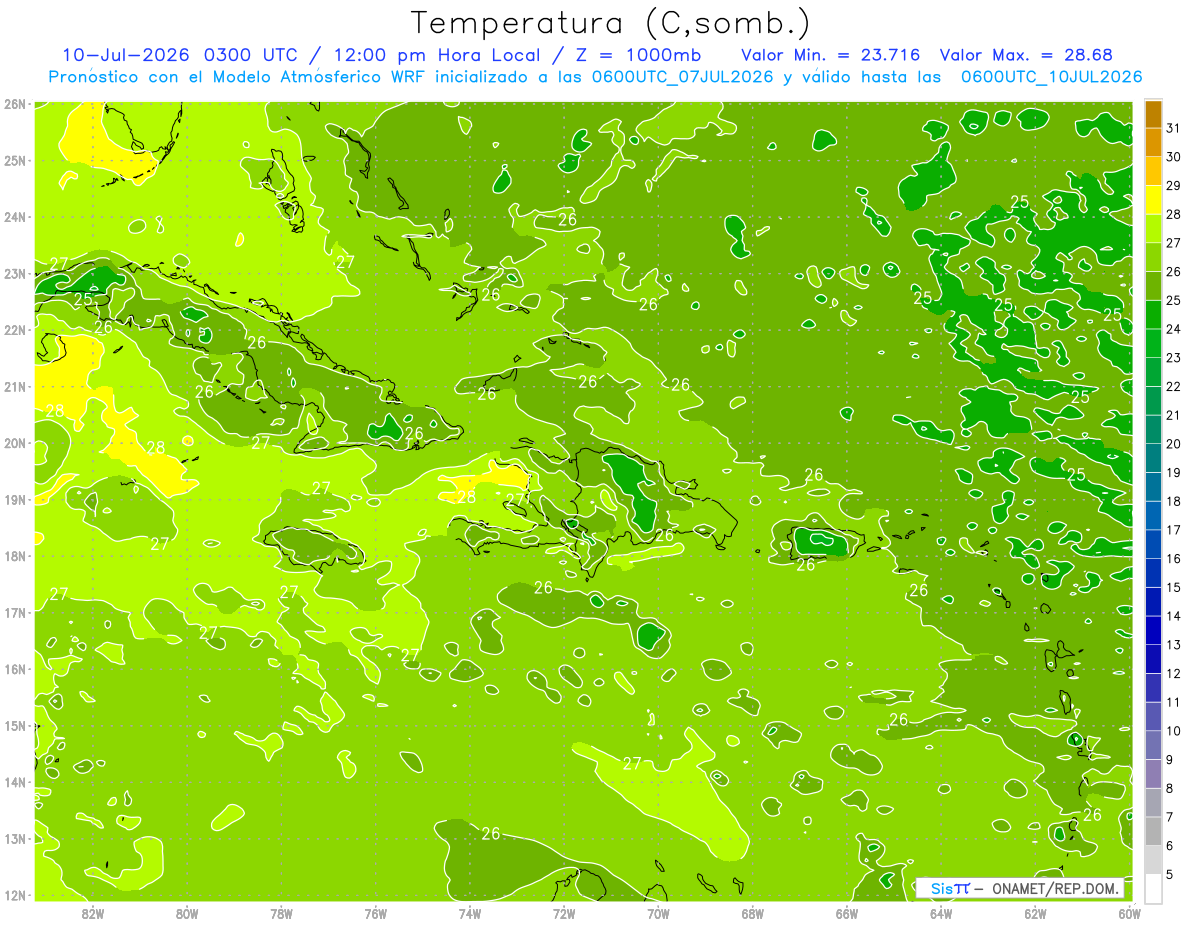Click the purple swatch between 9 and 10
This screenshot has height=927, width=1200.
(x=1153, y=745)
